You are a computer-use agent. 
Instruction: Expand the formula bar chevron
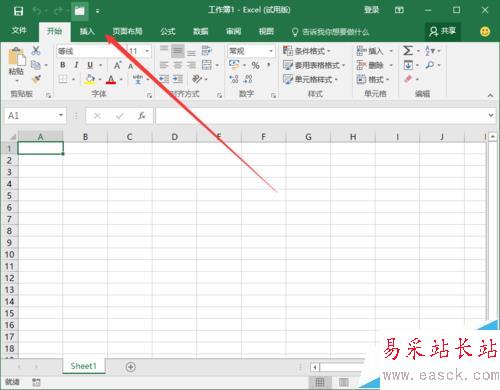click(491, 115)
